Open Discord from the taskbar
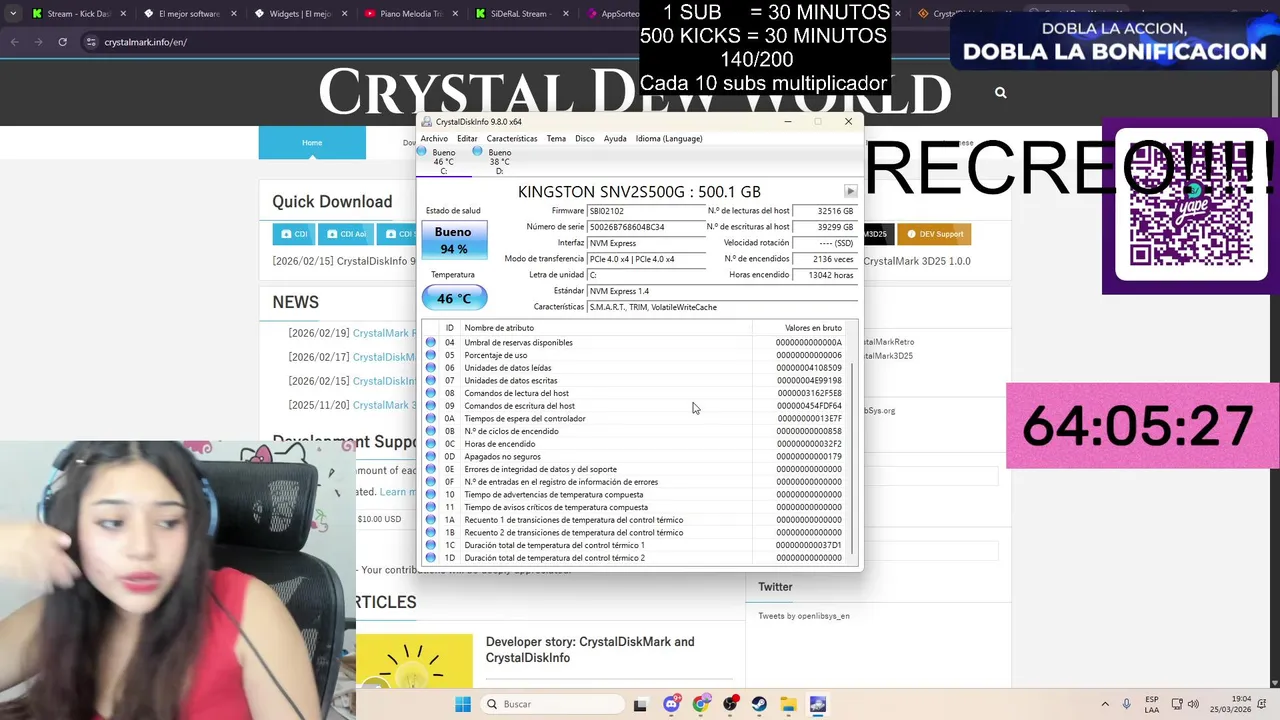 pos(671,704)
